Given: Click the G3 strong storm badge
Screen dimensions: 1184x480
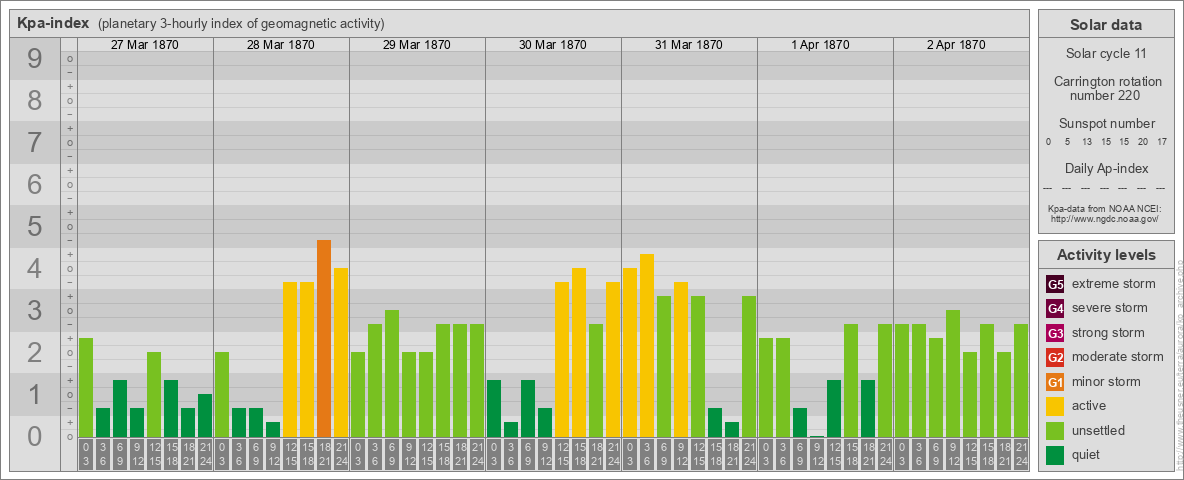Looking at the screenshot, I should coord(1055,333).
